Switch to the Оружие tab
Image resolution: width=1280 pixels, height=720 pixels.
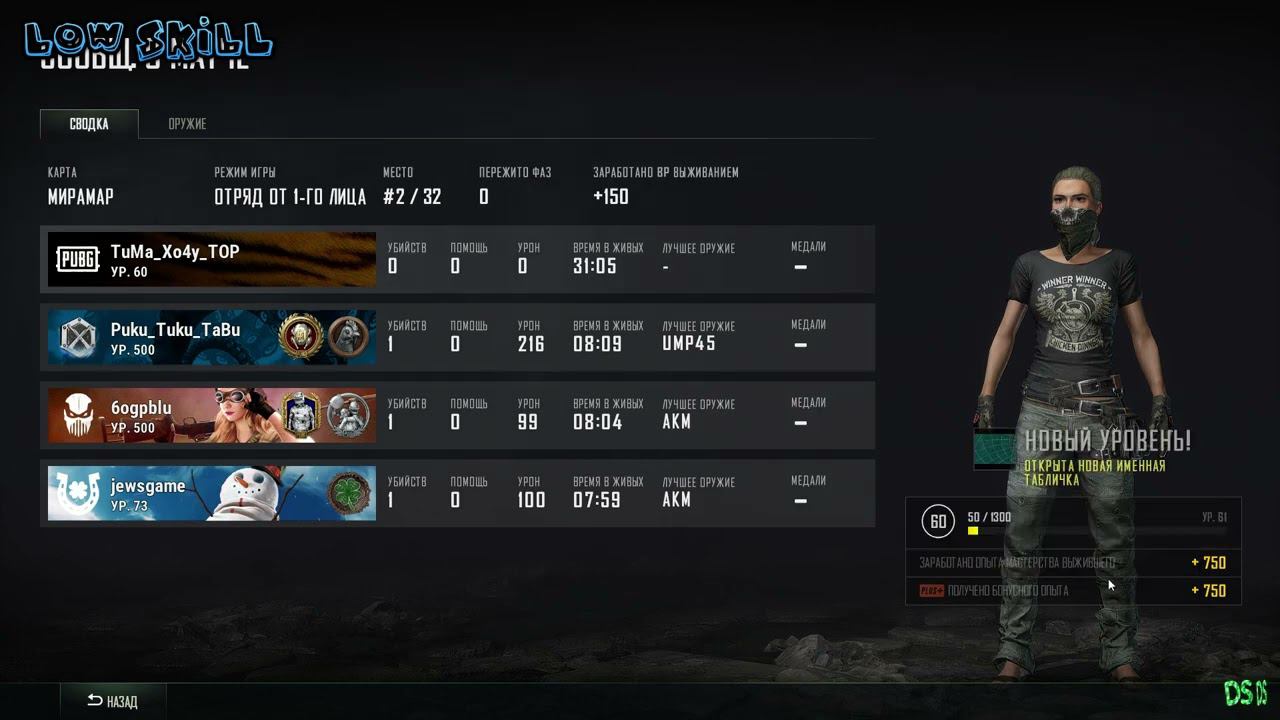[x=187, y=124]
